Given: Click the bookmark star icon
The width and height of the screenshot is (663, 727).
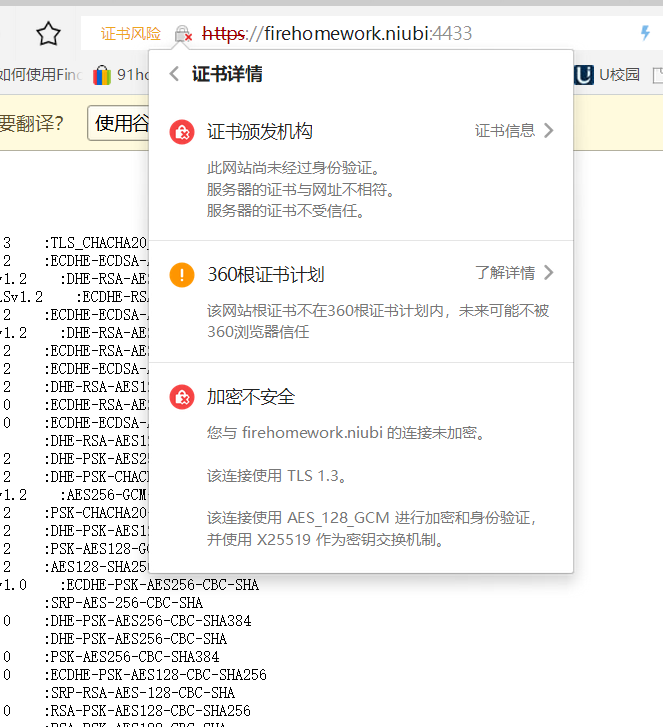Looking at the screenshot, I should pyautogui.click(x=48, y=34).
